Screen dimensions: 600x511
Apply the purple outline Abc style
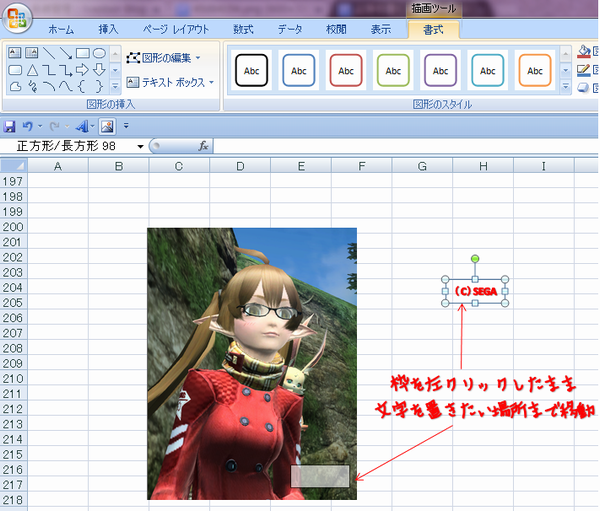(440, 70)
